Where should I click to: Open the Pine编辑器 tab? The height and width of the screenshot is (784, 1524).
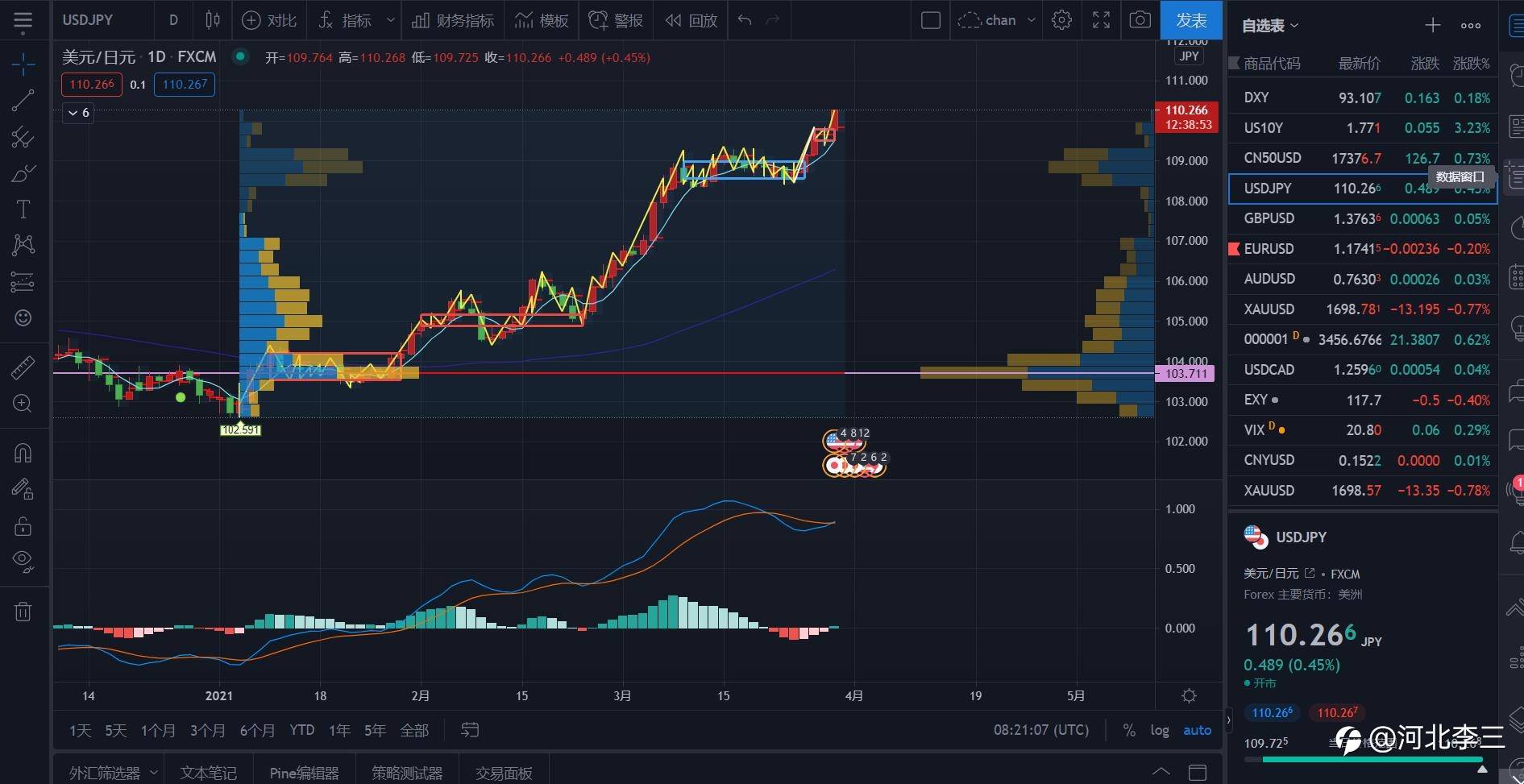(304, 773)
